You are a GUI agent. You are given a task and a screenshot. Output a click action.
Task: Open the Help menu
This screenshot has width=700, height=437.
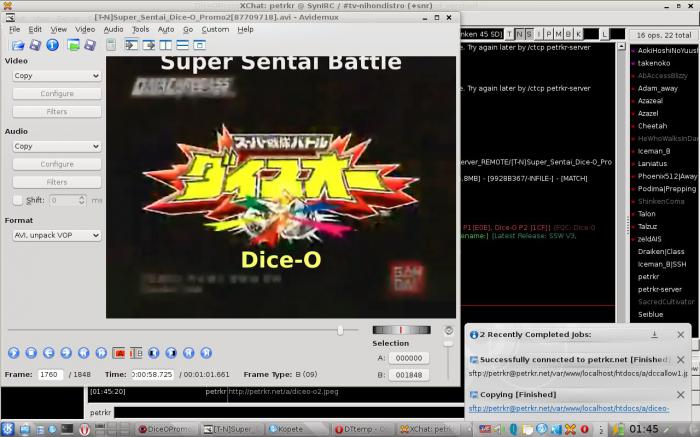(245, 29)
